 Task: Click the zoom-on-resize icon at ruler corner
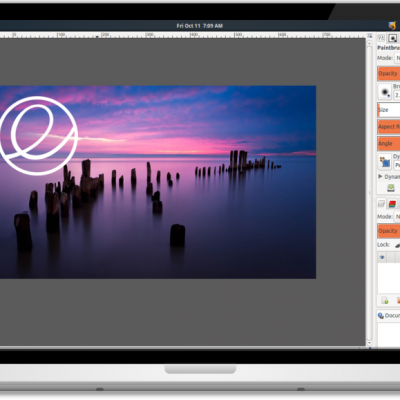pyautogui.click(x=370, y=35)
